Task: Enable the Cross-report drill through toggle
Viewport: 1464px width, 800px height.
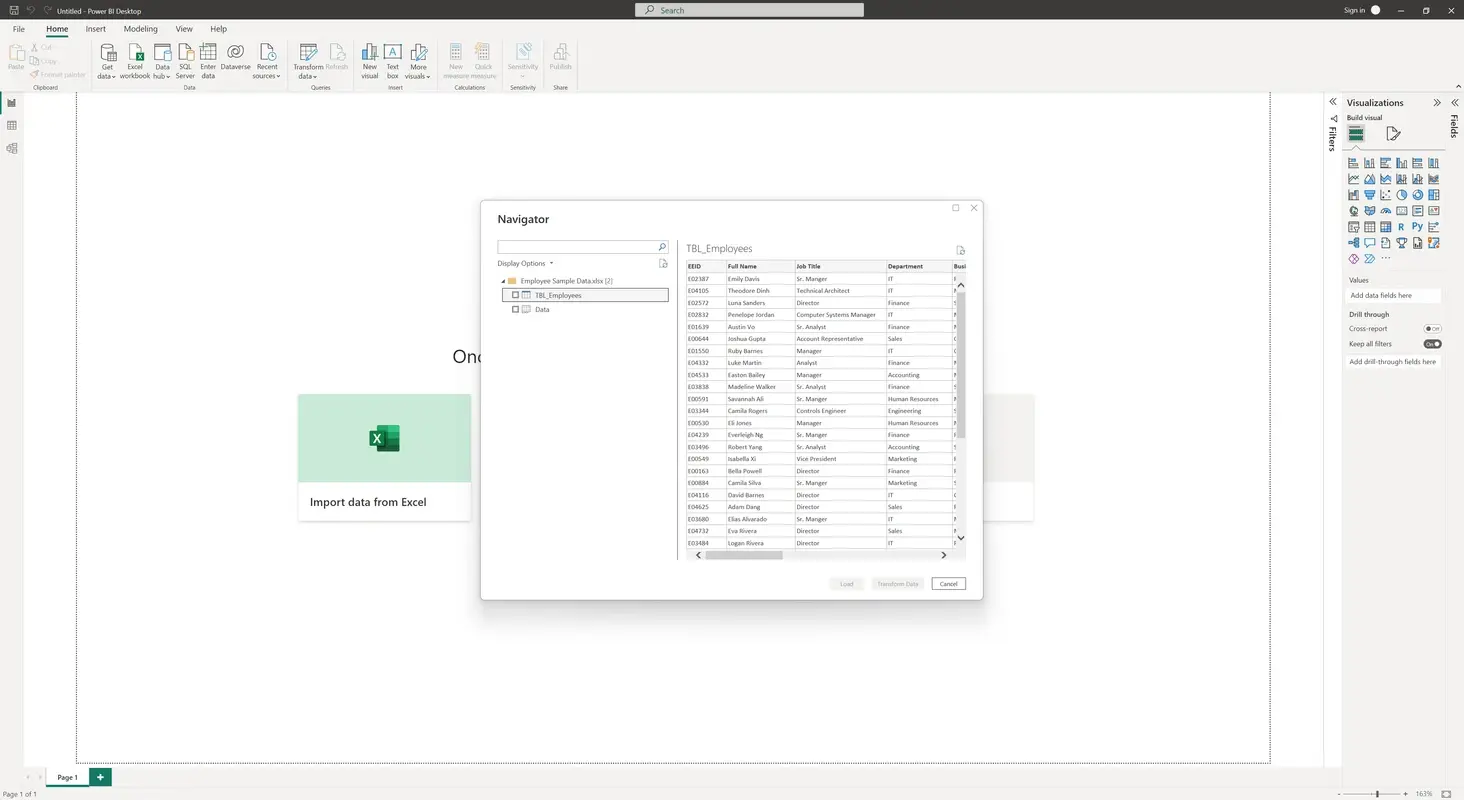Action: point(1432,328)
